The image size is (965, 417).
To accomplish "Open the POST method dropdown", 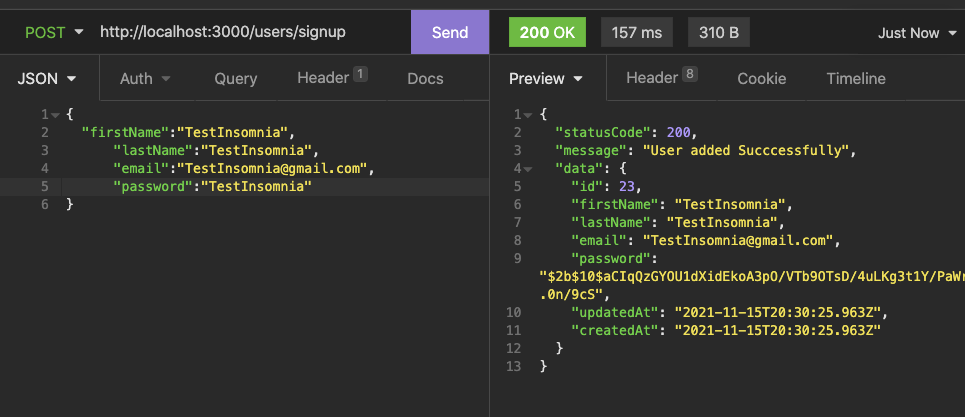I will [x=54, y=32].
